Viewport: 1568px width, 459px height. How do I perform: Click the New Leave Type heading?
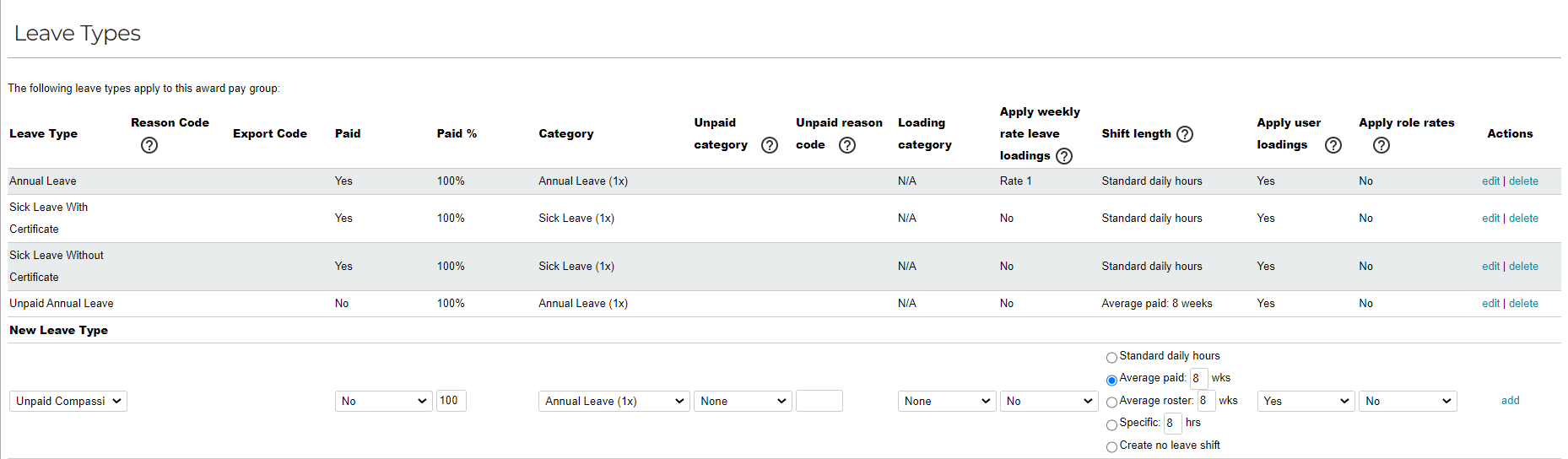point(58,331)
